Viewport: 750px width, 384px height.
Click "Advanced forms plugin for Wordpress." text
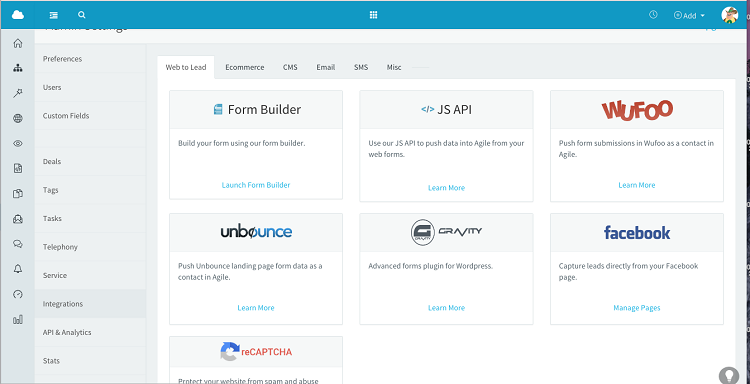point(430,266)
